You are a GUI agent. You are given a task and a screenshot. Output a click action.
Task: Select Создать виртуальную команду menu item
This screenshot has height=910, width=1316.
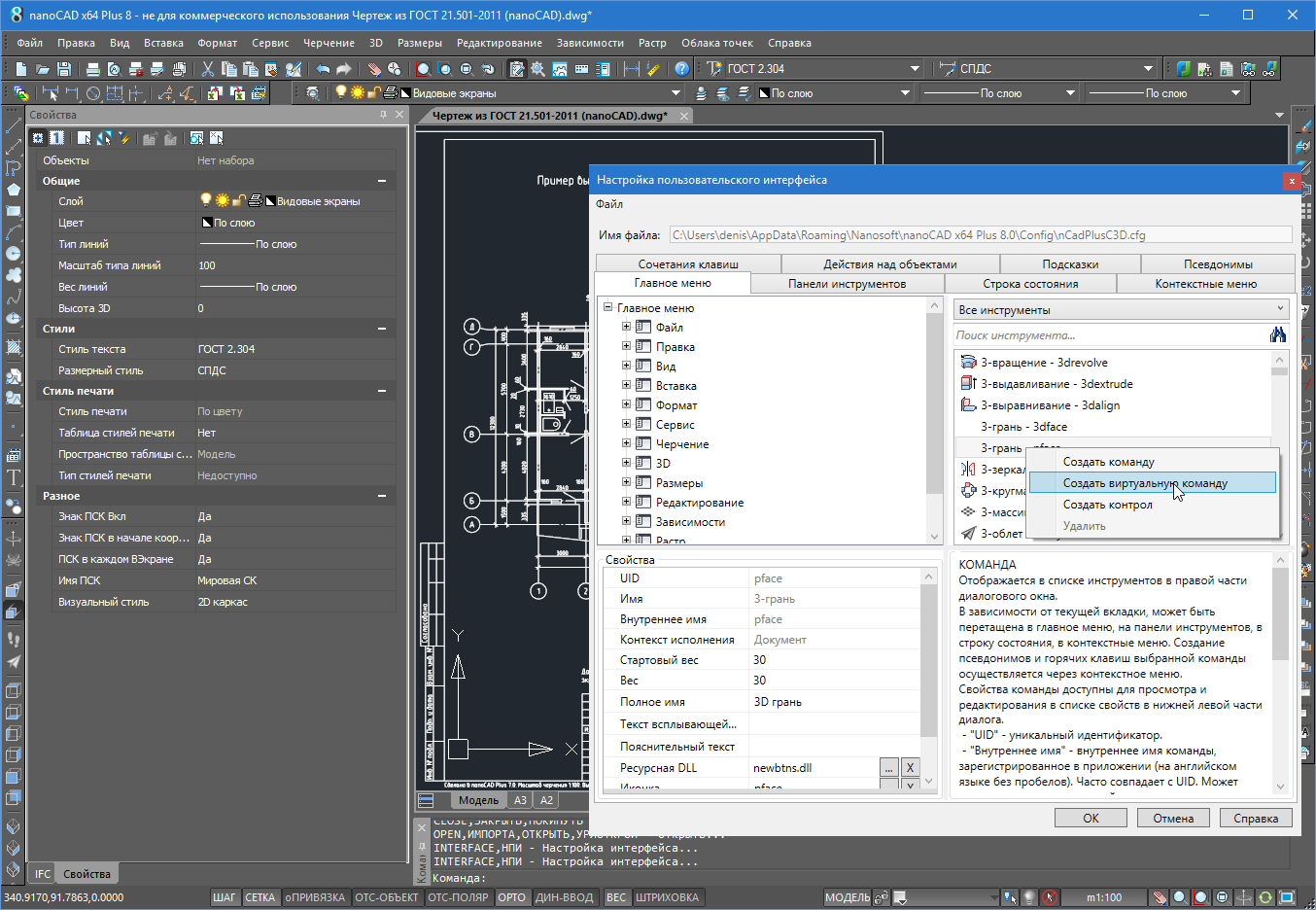(1152, 483)
